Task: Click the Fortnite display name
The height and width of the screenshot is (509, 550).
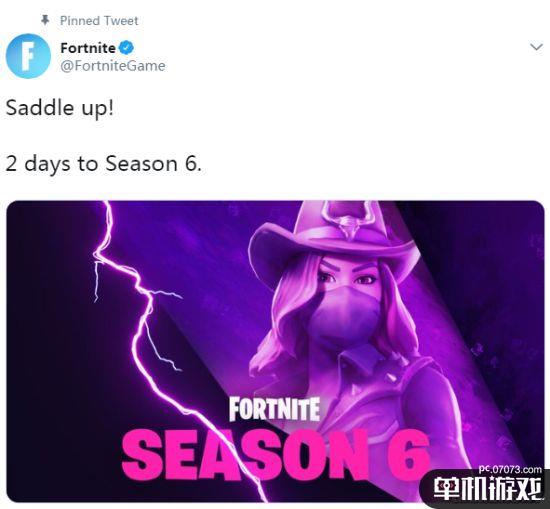Action: pyautogui.click(x=88, y=48)
